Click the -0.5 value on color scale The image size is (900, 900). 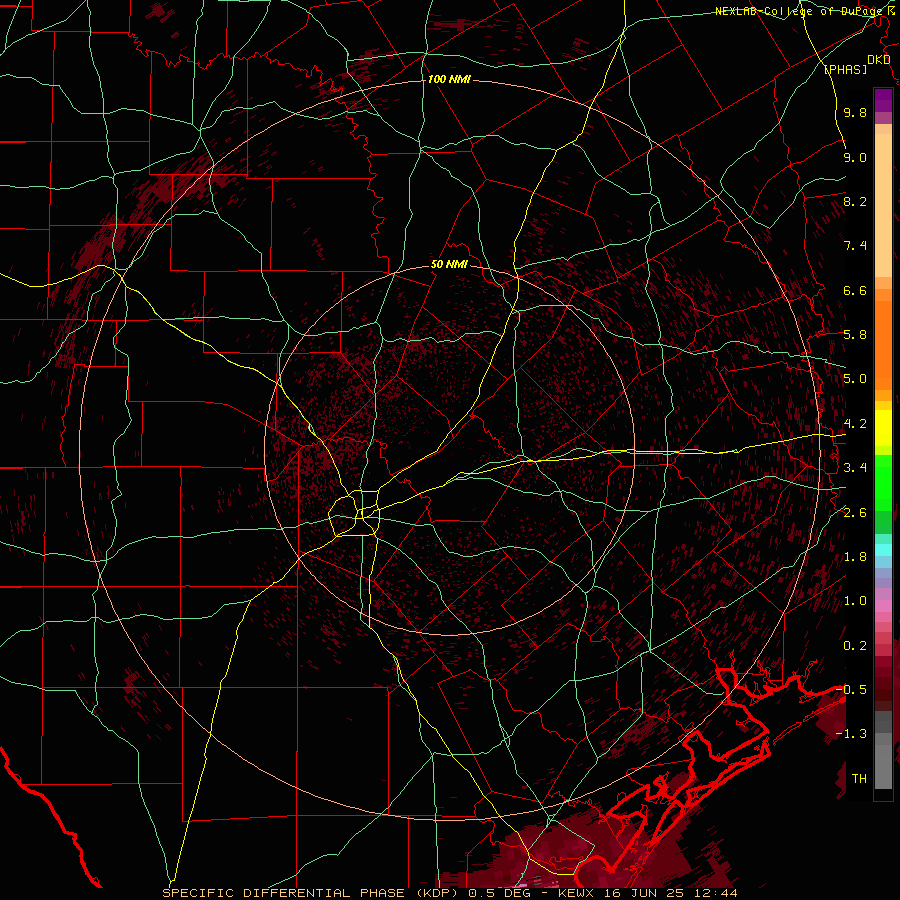[x=852, y=690]
